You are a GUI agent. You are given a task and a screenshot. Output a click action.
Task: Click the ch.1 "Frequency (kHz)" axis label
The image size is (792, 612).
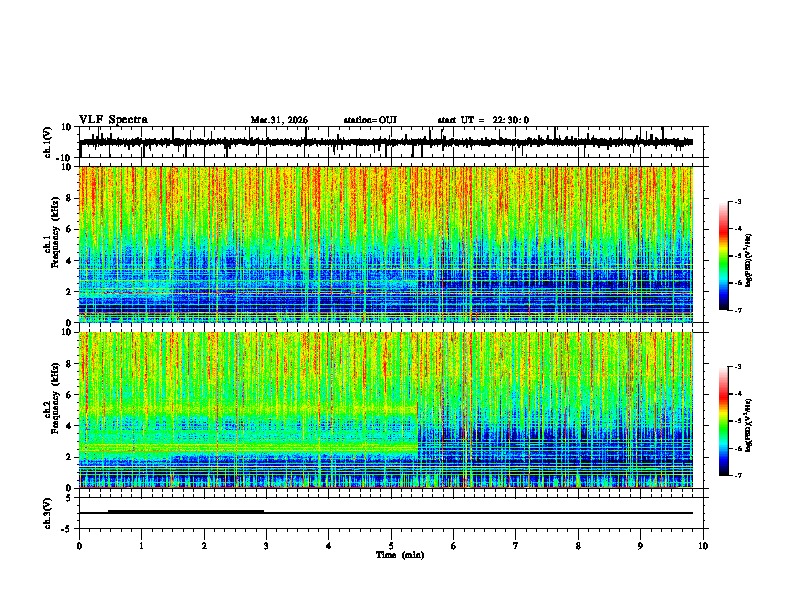[x=55, y=232]
